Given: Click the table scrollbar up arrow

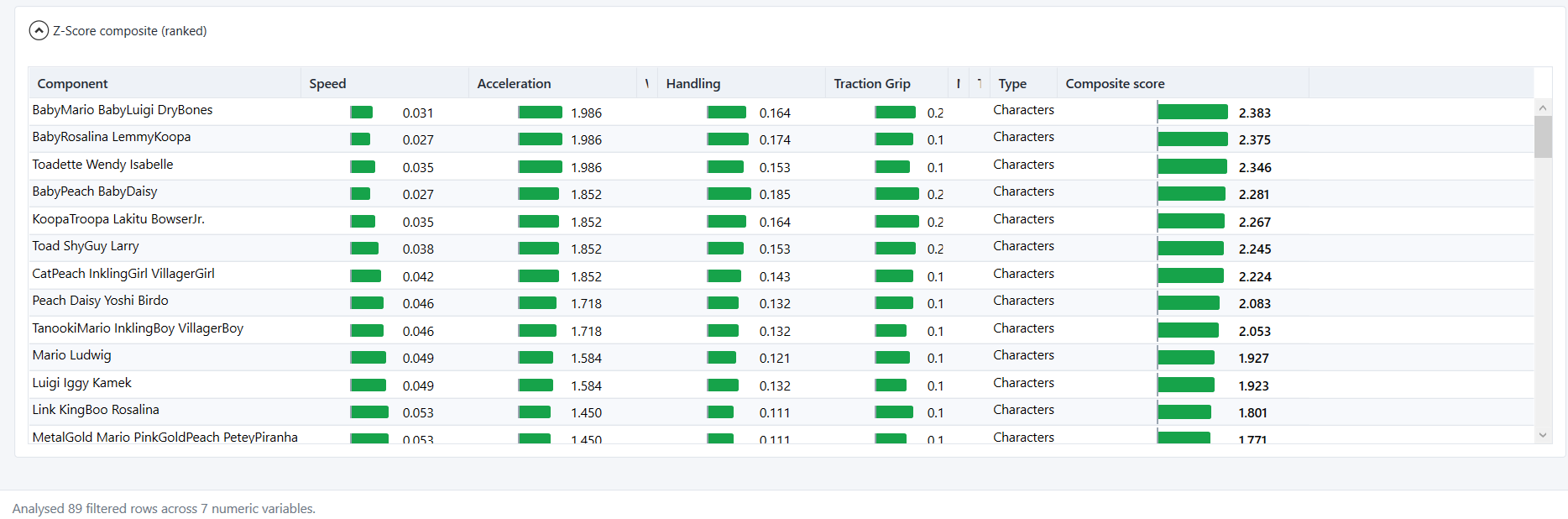Looking at the screenshot, I should tap(1543, 107).
